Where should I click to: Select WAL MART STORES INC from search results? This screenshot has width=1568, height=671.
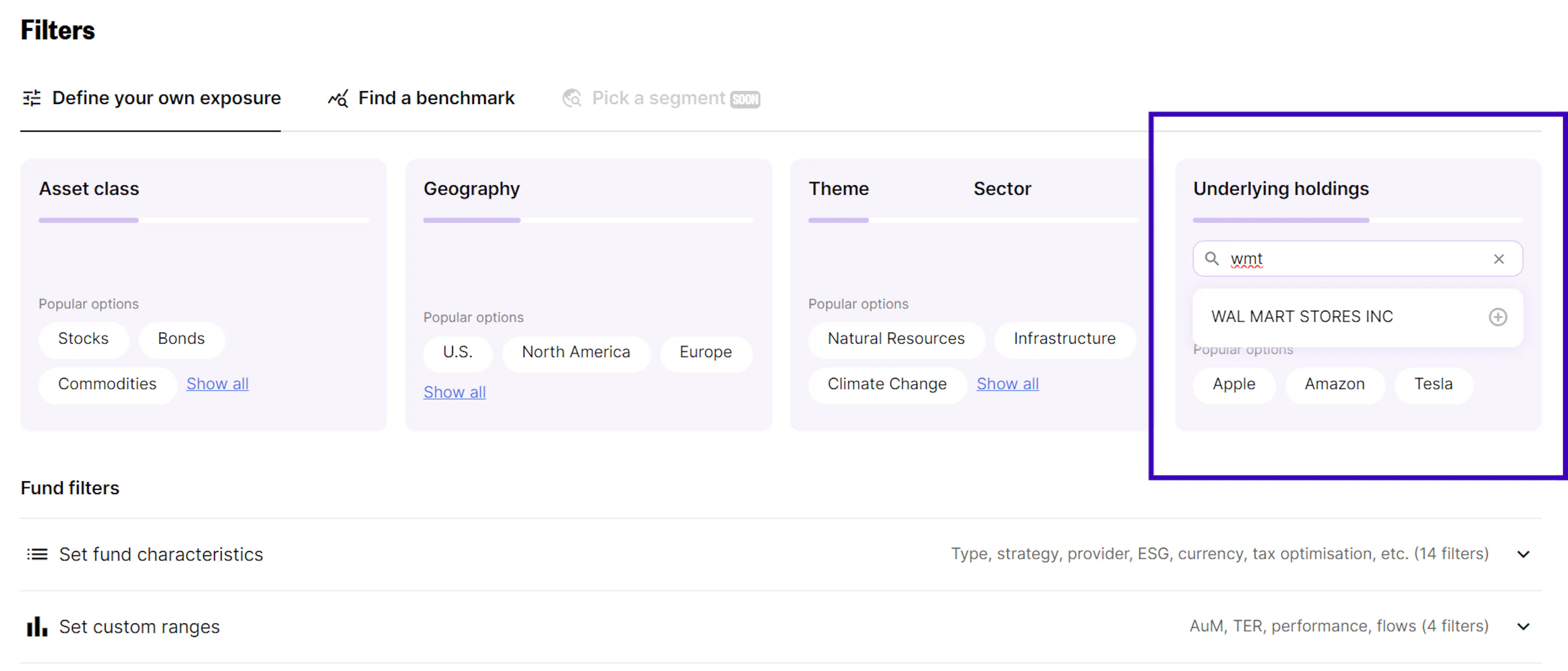coord(1302,317)
